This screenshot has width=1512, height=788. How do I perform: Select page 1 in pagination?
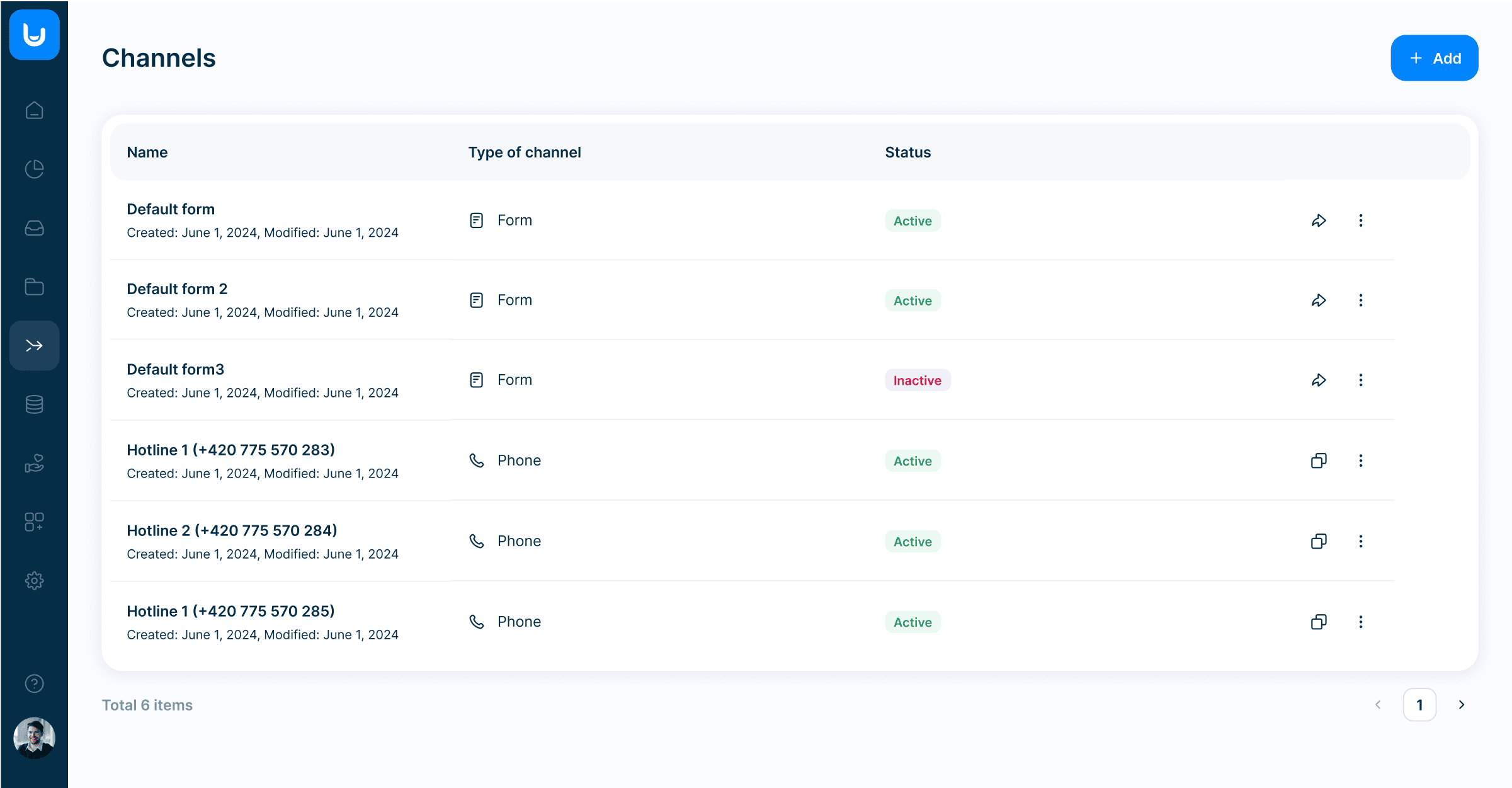click(x=1419, y=705)
